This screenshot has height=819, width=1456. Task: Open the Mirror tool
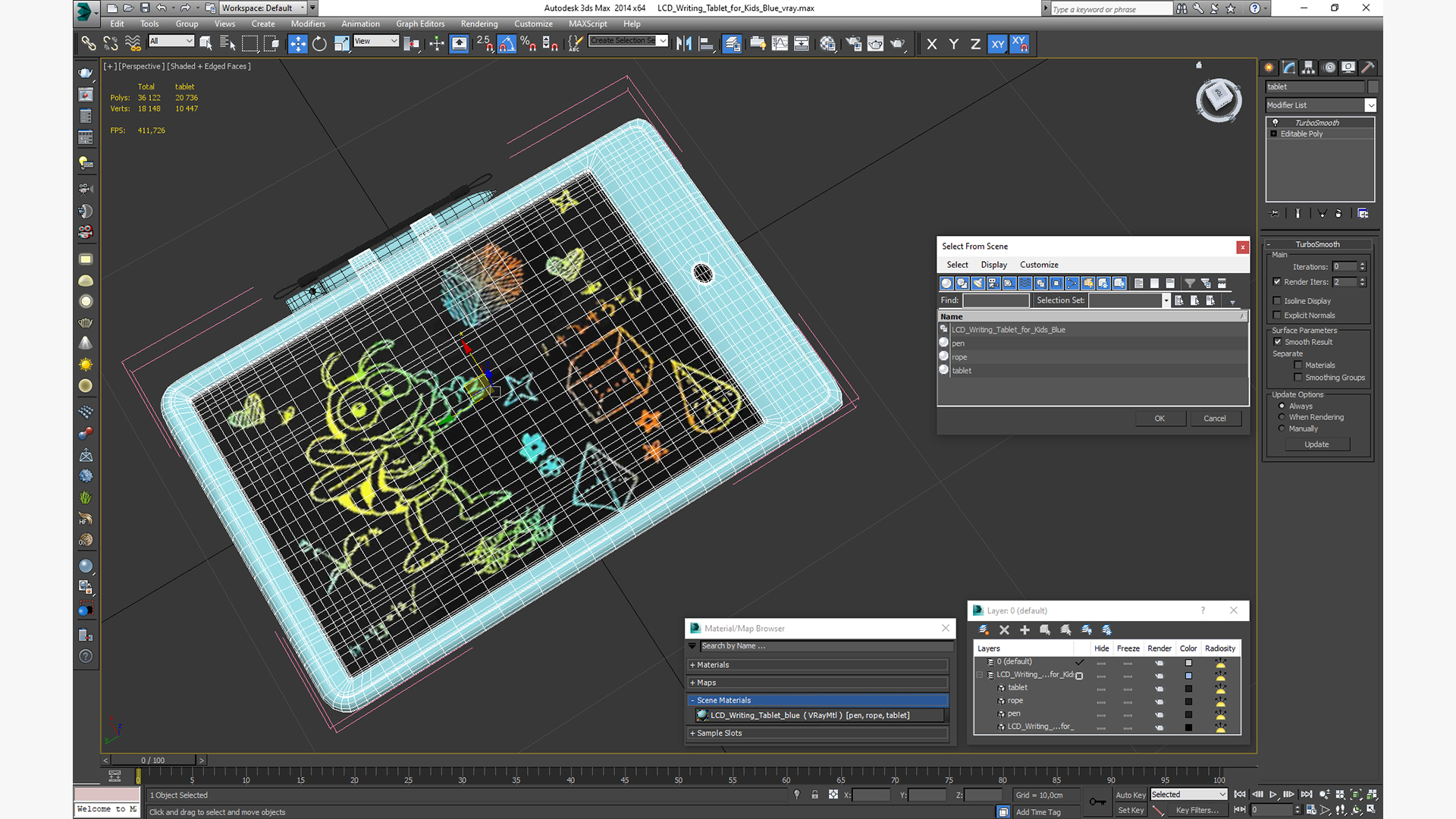pyautogui.click(x=684, y=44)
